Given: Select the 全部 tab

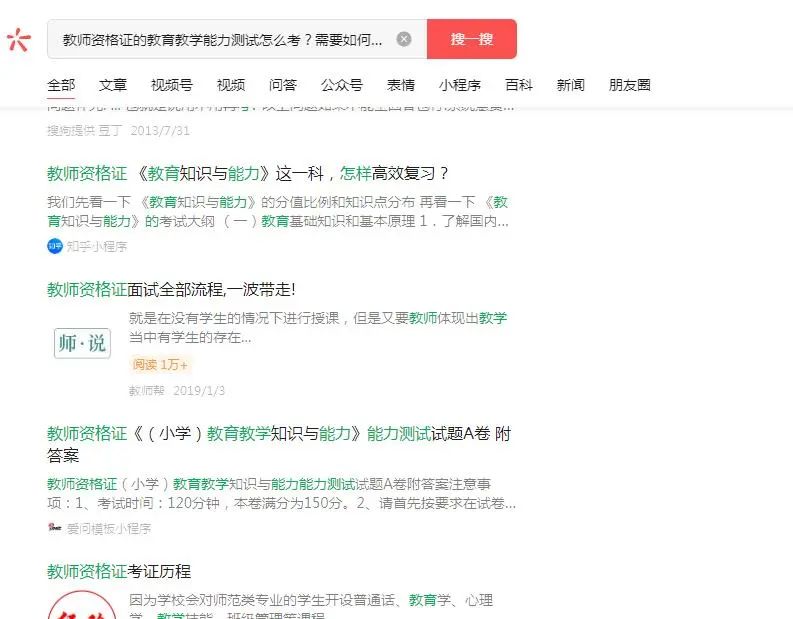Looking at the screenshot, I should click(x=61, y=85).
